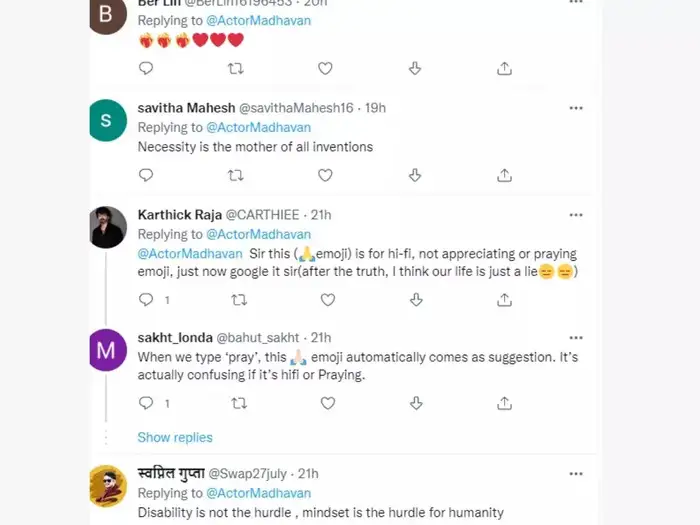Like the 'Necessity is the mother' tweet

(325, 175)
